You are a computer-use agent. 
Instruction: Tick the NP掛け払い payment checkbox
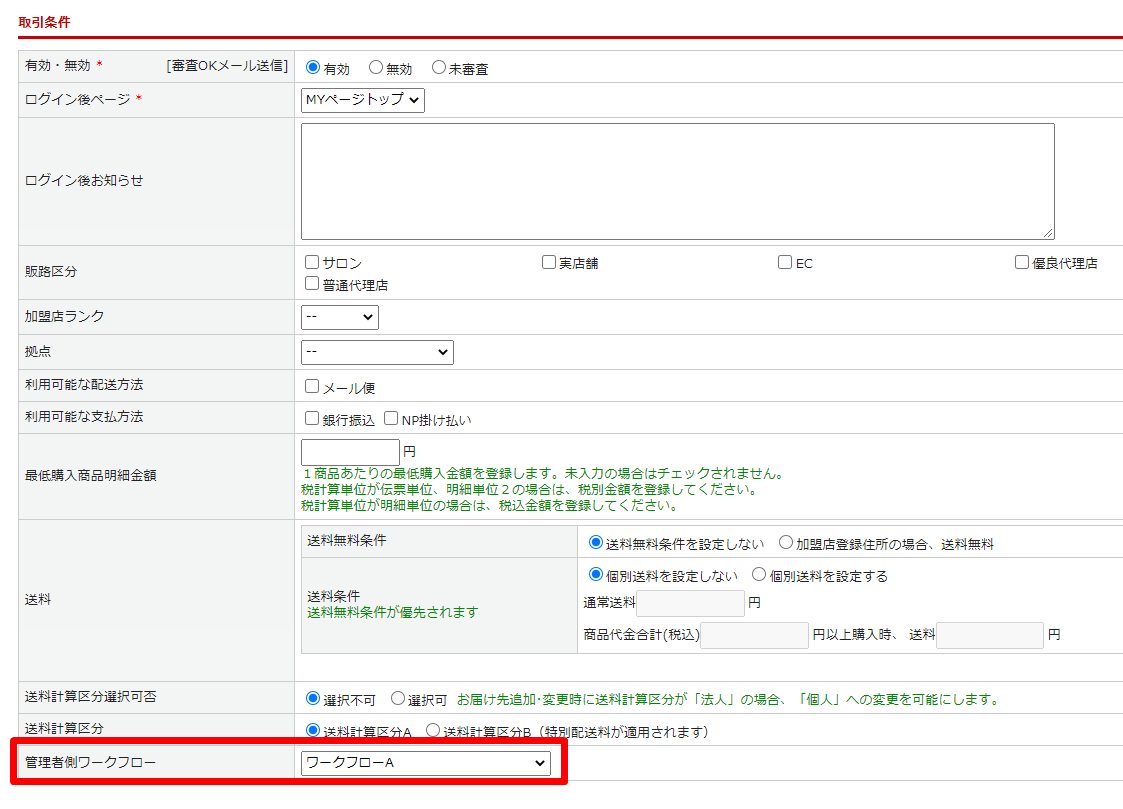pyautogui.click(x=391, y=419)
